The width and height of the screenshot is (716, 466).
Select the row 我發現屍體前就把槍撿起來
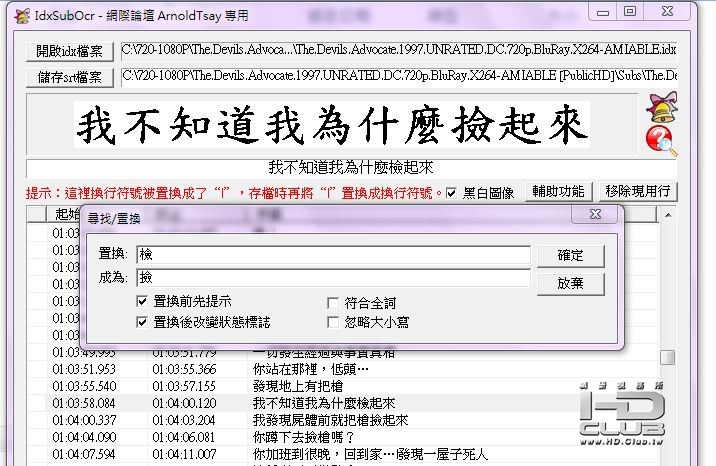click(342, 420)
